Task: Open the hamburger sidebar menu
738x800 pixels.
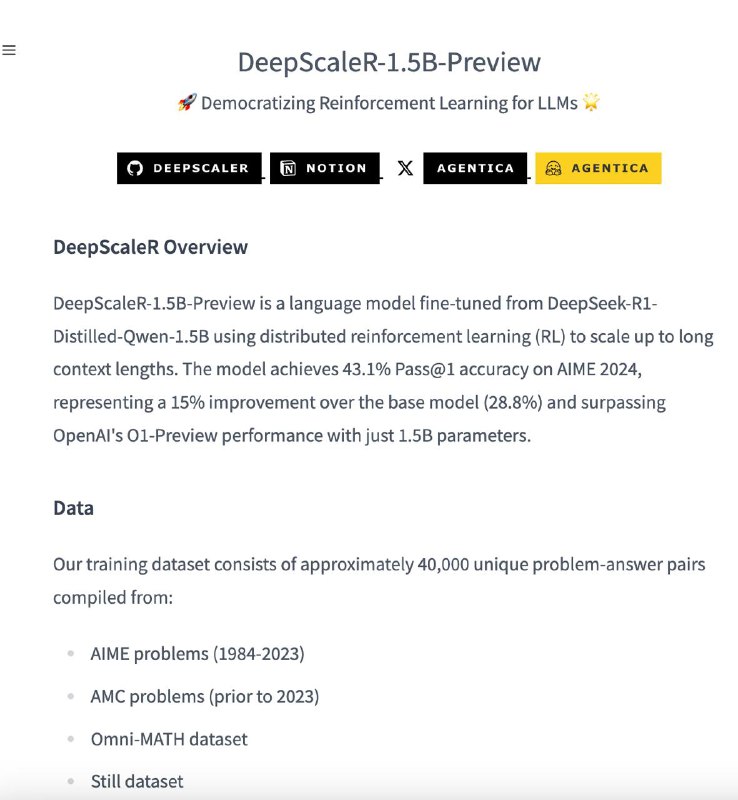Action: tap(9, 50)
